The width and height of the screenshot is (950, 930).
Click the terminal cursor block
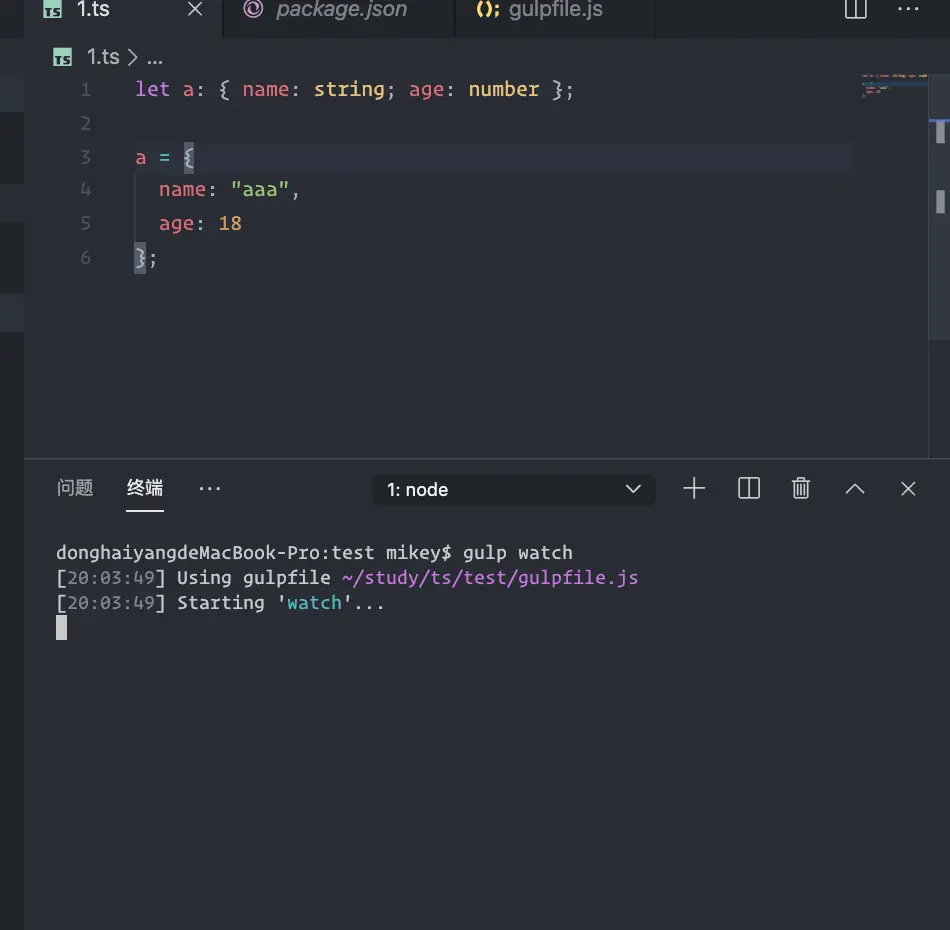[x=62, y=628]
